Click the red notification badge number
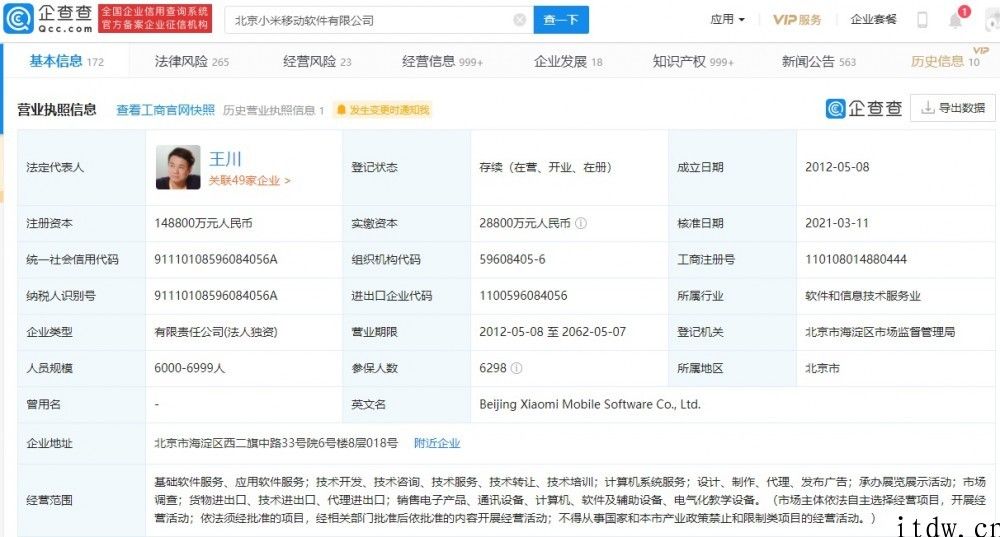This screenshot has width=1000, height=537. click(964, 11)
